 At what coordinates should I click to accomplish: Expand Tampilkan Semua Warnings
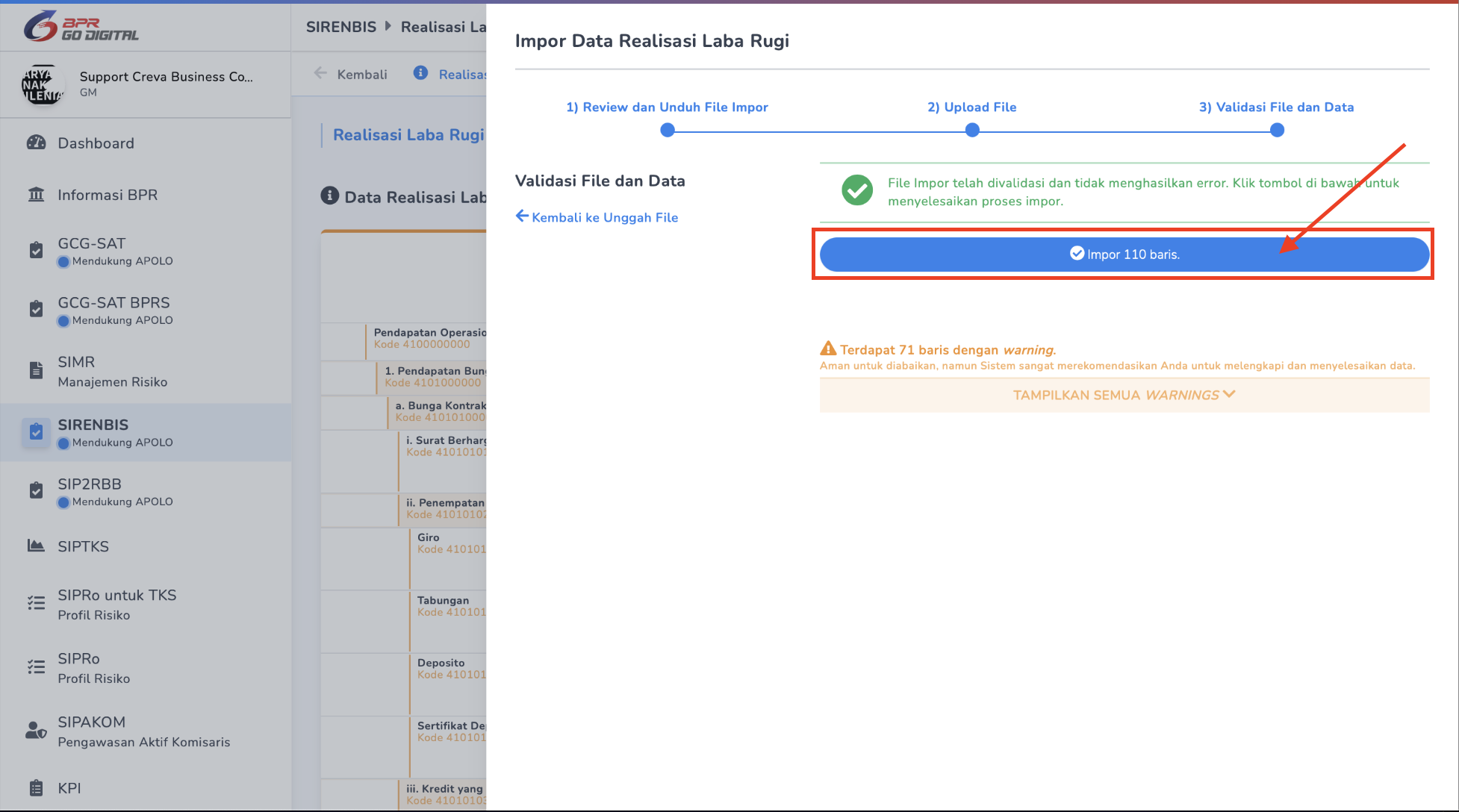pyautogui.click(x=1124, y=395)
